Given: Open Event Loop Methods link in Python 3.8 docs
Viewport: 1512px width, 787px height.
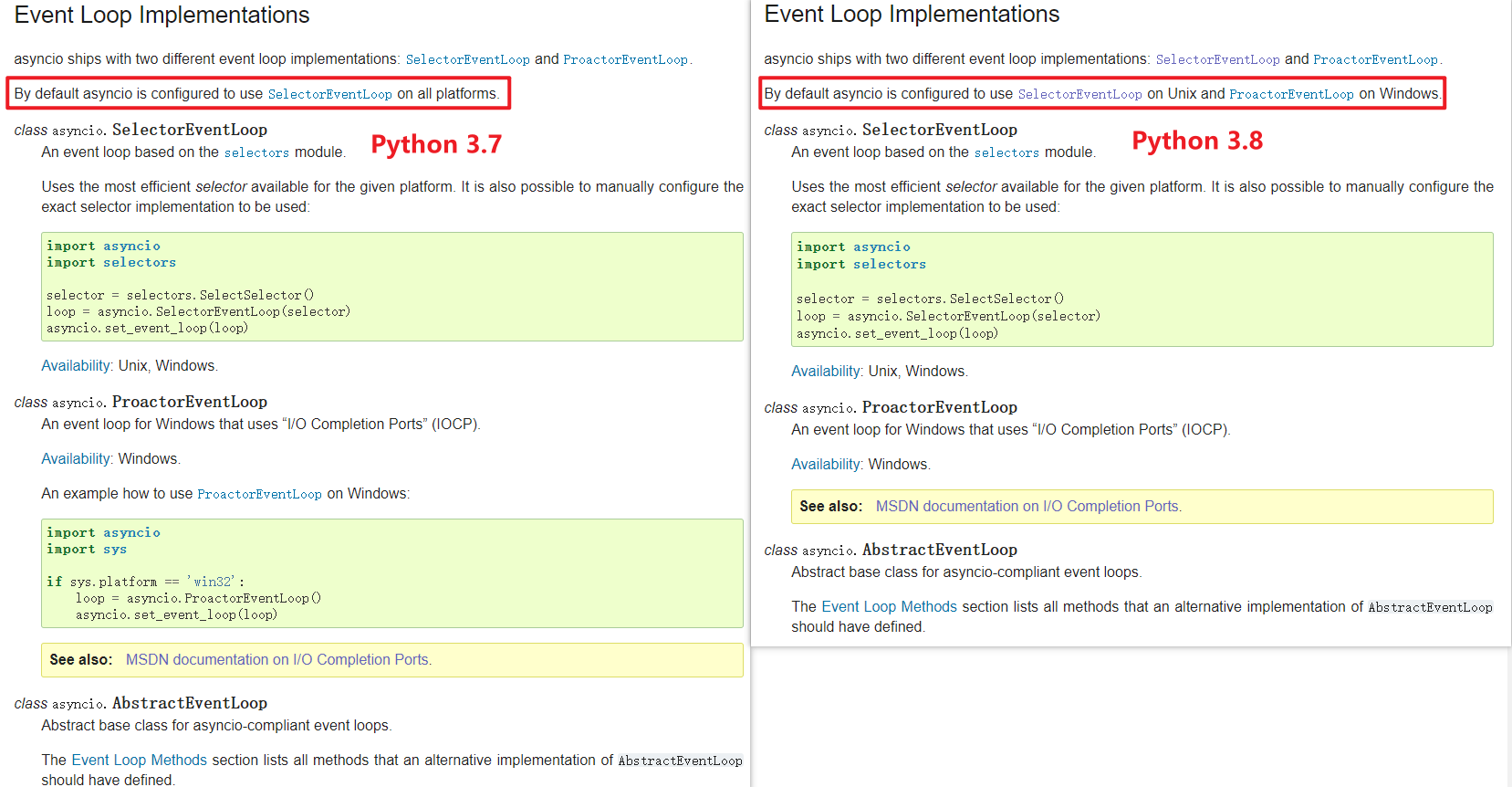Looking at the screenshot, I should click(889, 606).
